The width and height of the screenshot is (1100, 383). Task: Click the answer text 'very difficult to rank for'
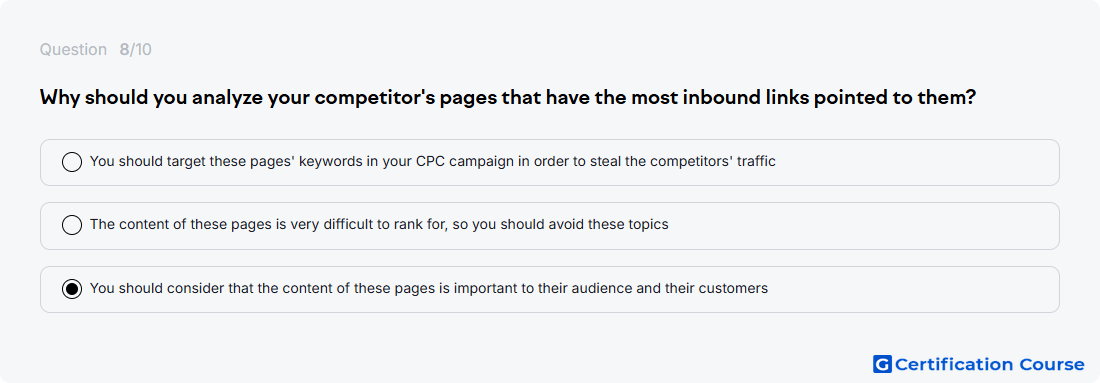(x=379, y=224)
